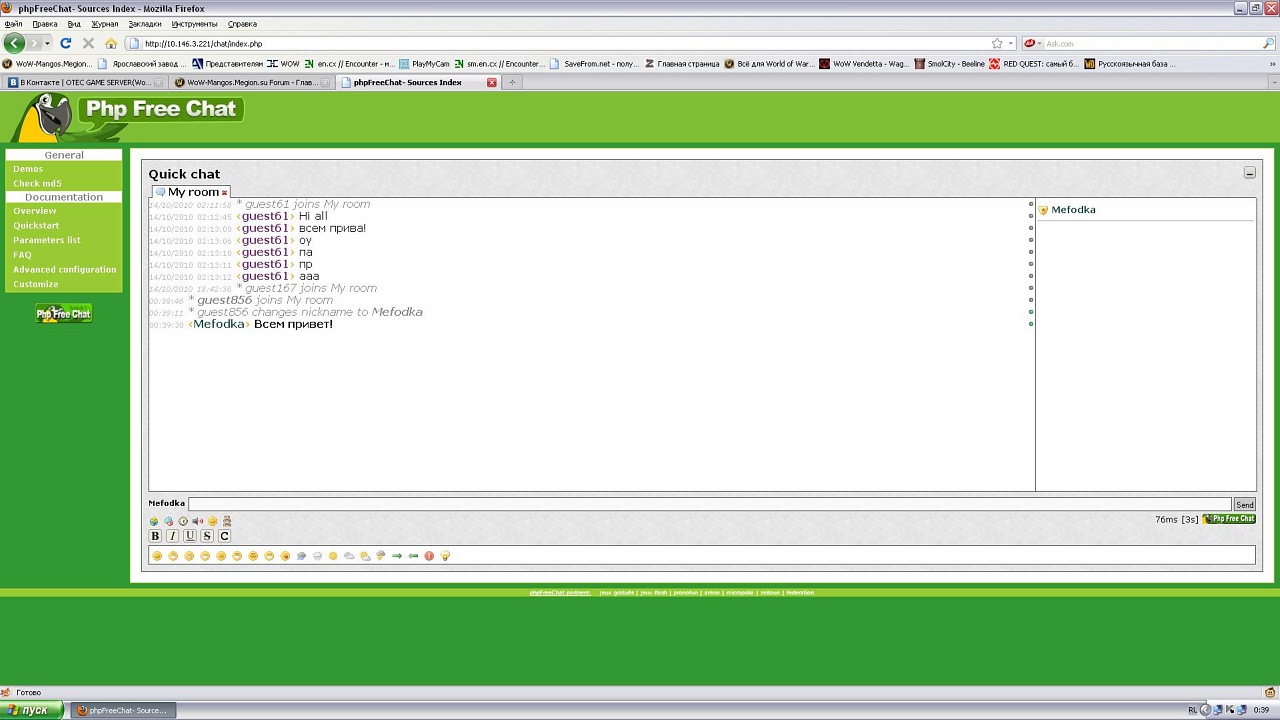Click the Firefox home icon
1280x720 pixels.
(x=111, y=43)
